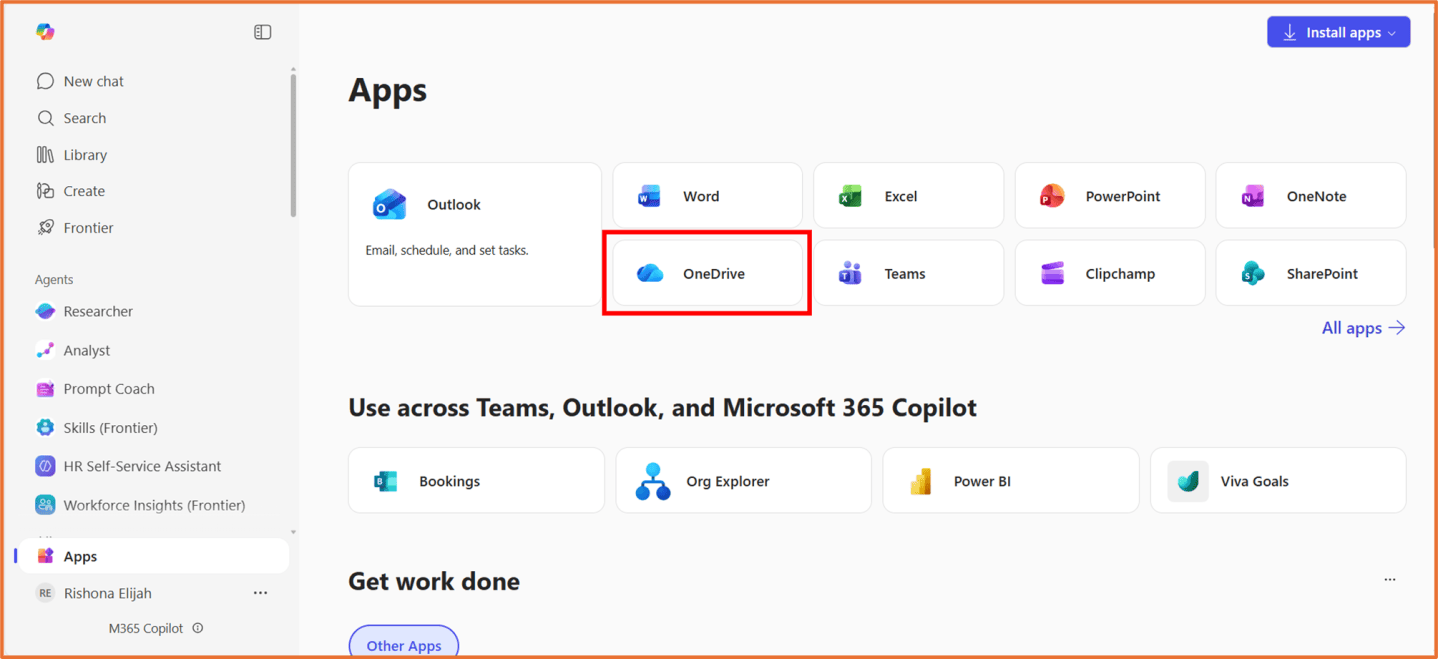This screenshot has width=1438, height=659.
Task: Click the sidebar vertical scrollbar
Action: point(293,145)
